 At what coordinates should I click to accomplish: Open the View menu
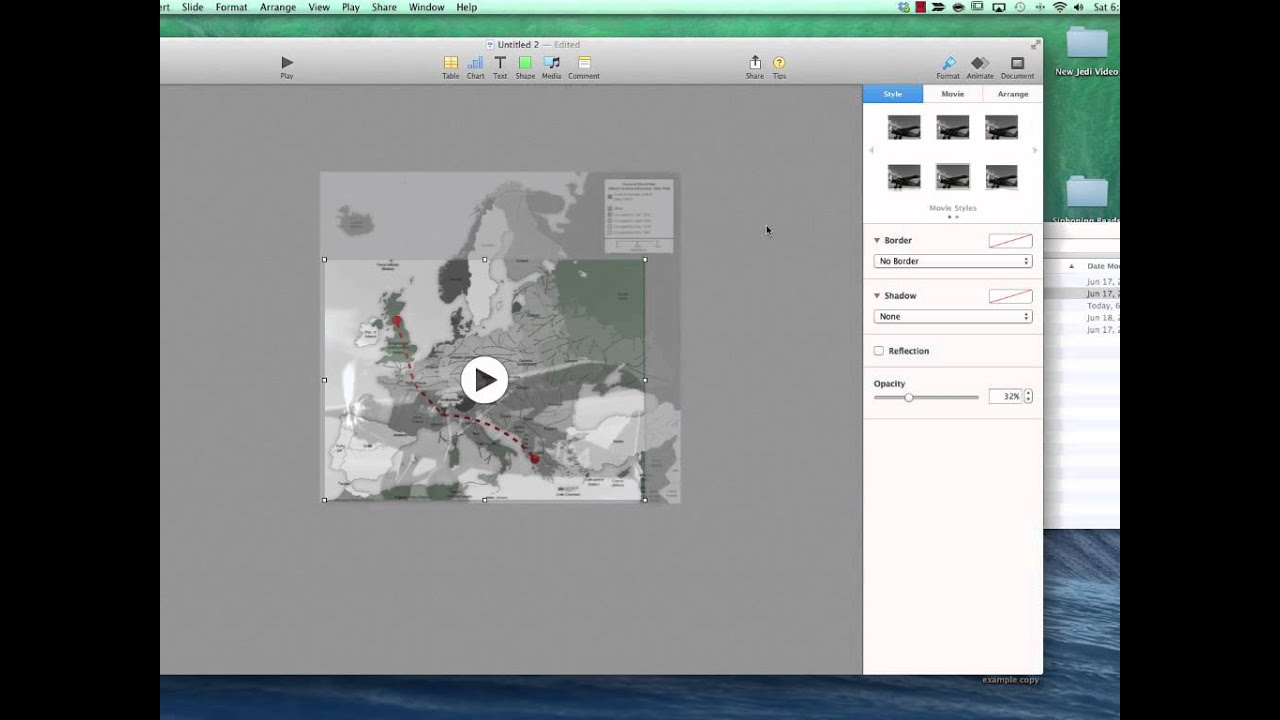[x=319, y=7]
